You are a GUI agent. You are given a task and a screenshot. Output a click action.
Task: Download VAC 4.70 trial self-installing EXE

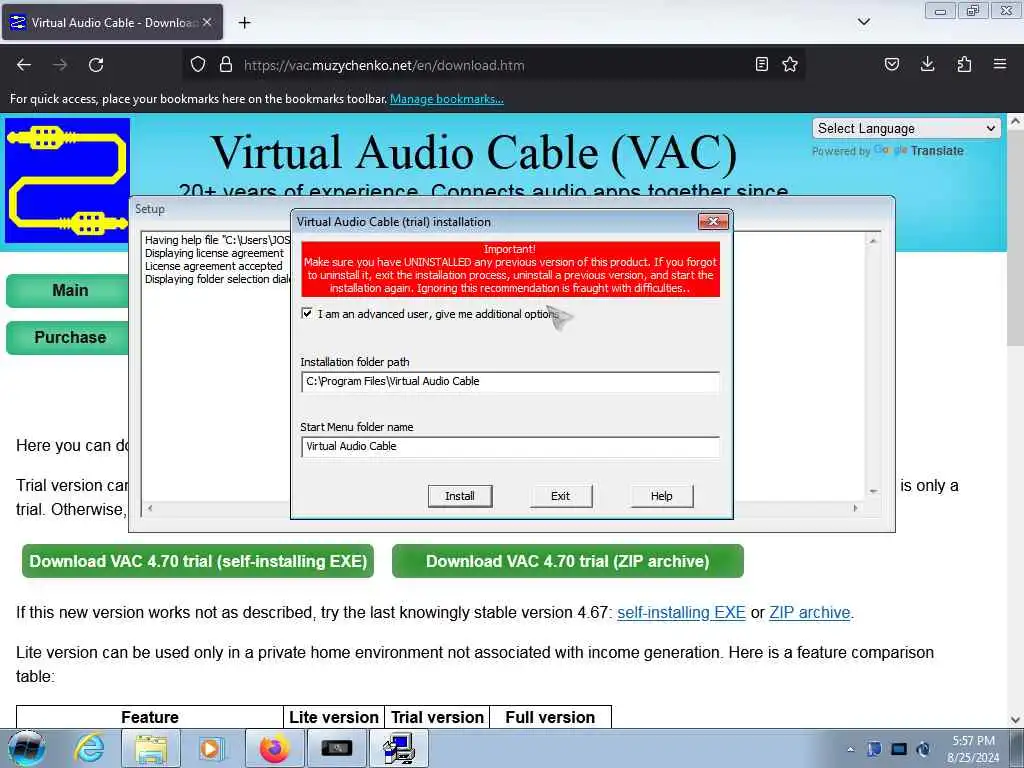198,561
